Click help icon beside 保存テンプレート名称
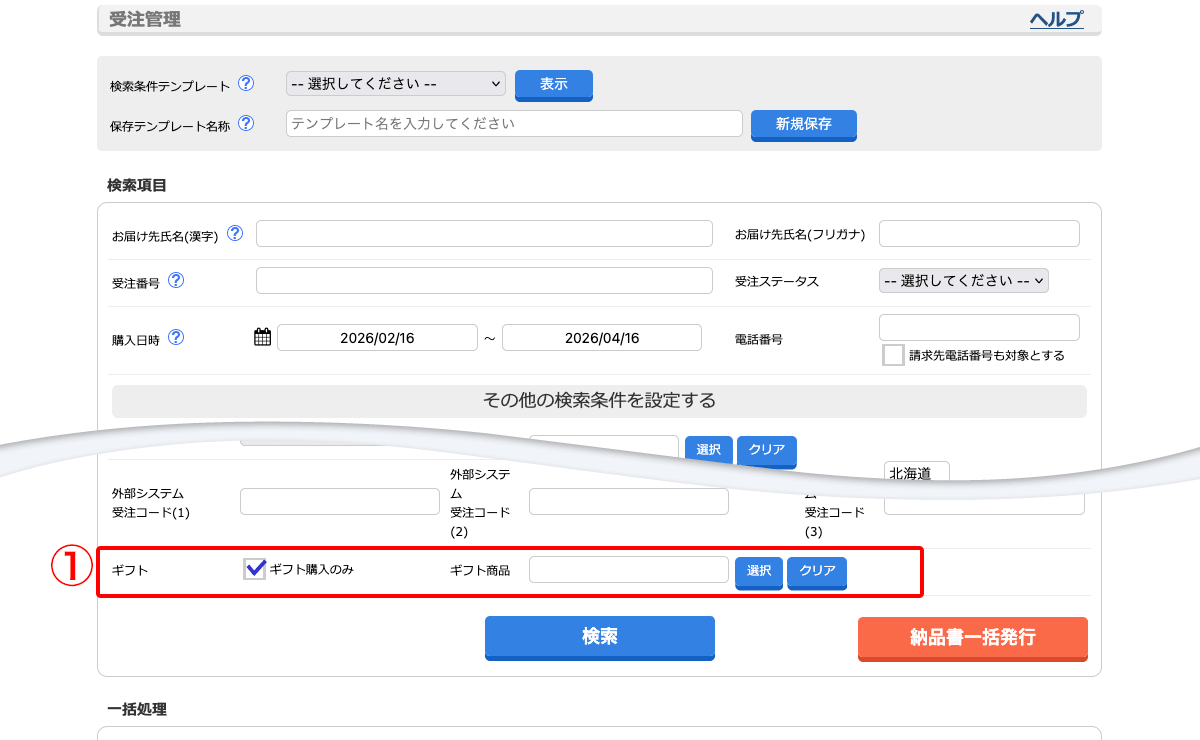The width and height of the screenshot is (1200, 740). (x=246, y=124)
